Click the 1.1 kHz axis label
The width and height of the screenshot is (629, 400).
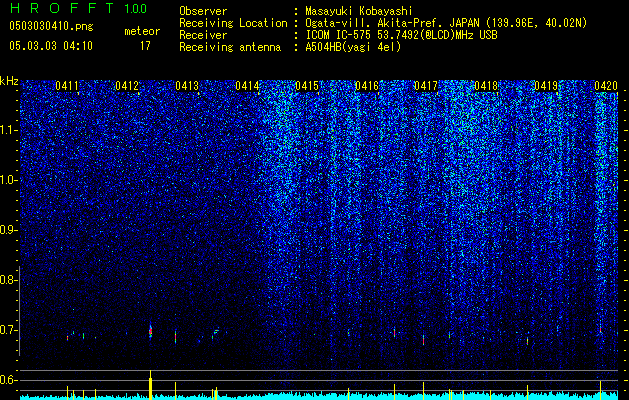[x=7, y=130]
